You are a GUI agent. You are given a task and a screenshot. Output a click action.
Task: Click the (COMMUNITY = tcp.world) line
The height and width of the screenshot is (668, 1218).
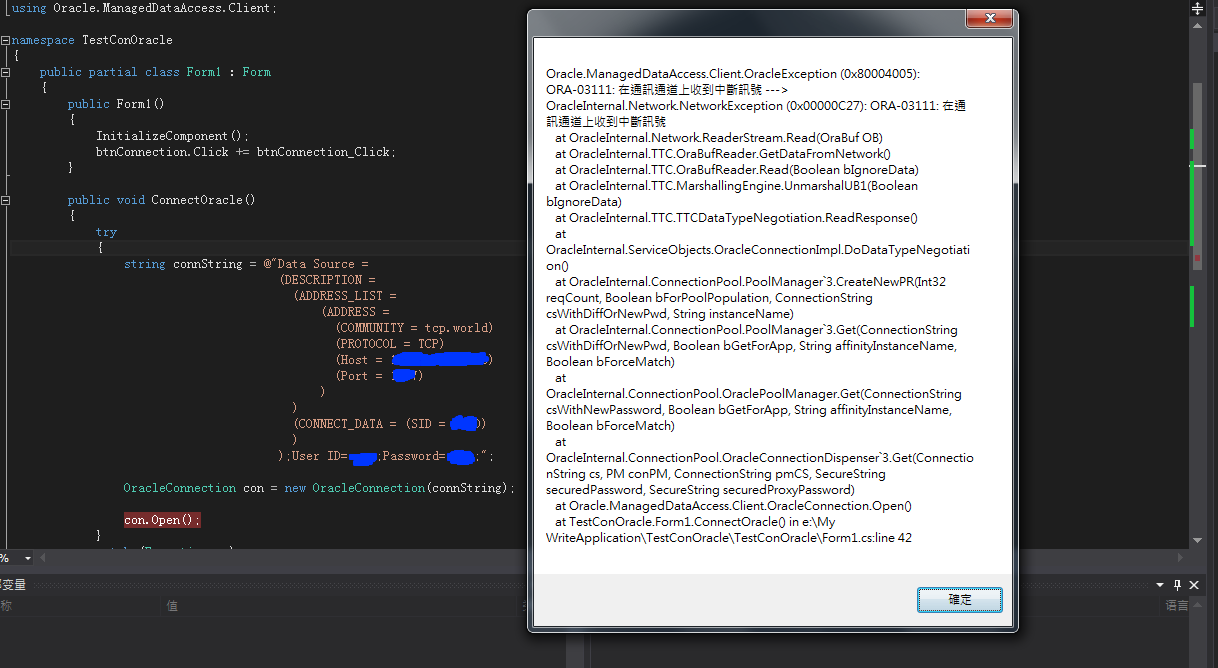(415, 328)
